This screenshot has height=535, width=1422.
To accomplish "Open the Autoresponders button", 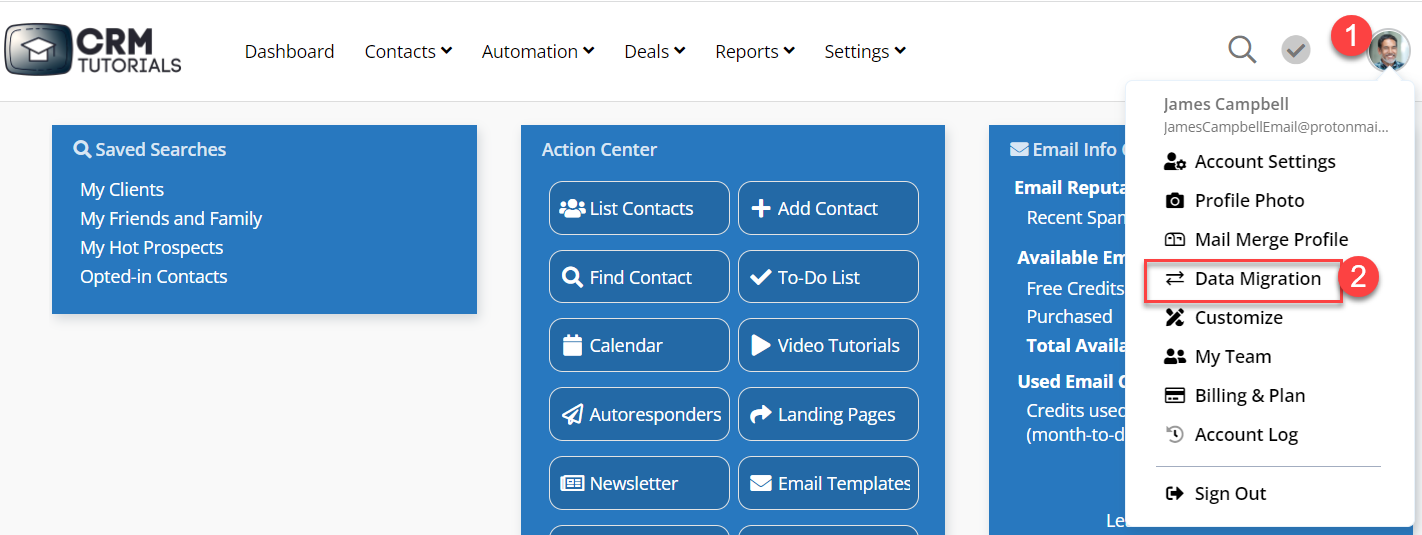I will click(639, 414).
